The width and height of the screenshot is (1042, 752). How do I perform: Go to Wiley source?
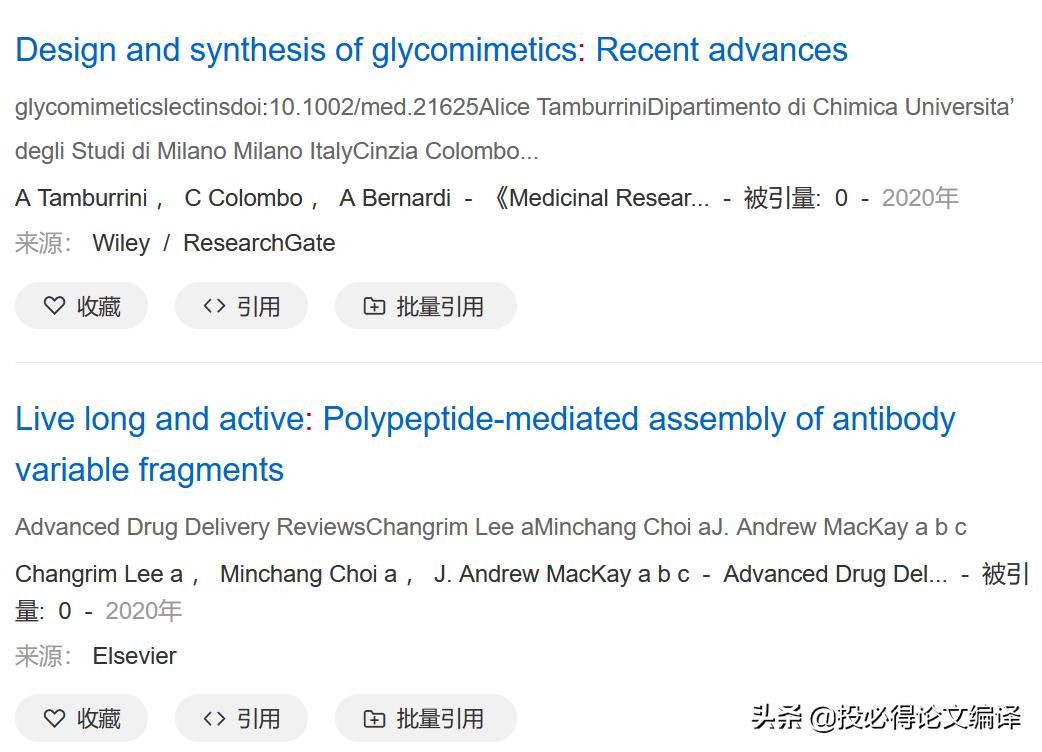[121, 243]
